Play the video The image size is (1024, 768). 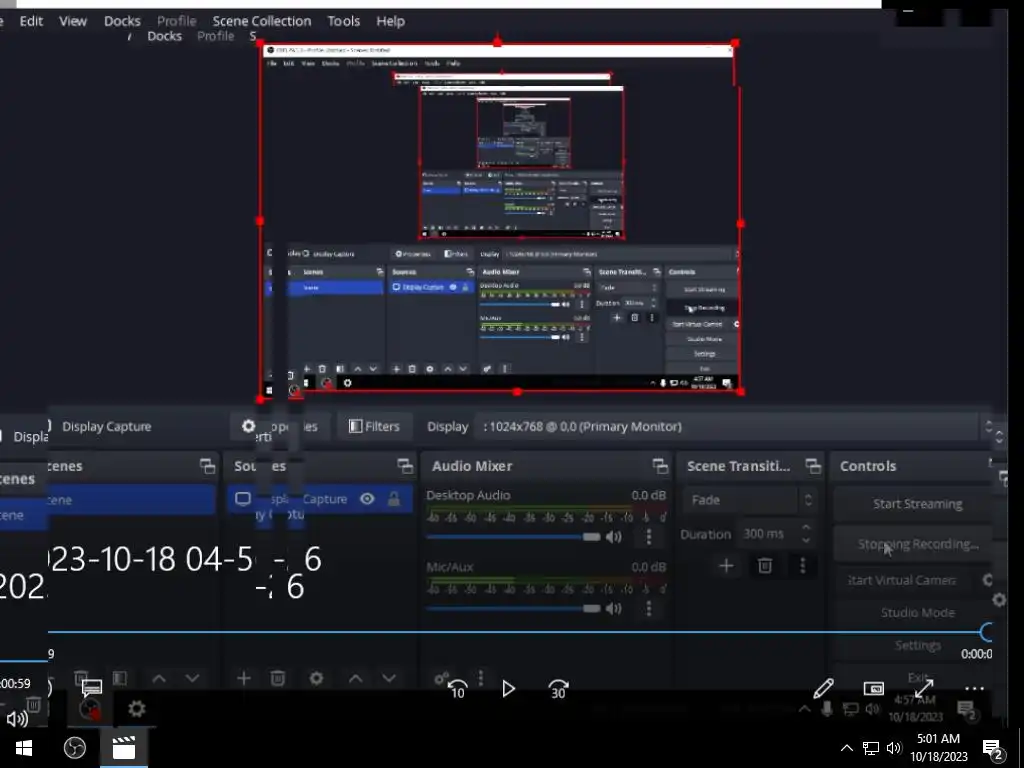coord(508,689)
